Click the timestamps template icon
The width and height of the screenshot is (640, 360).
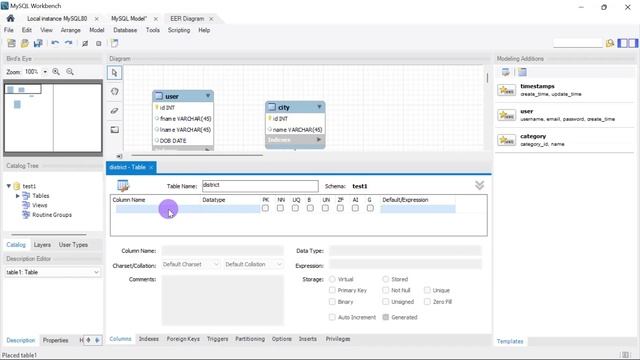pos(507,90)
